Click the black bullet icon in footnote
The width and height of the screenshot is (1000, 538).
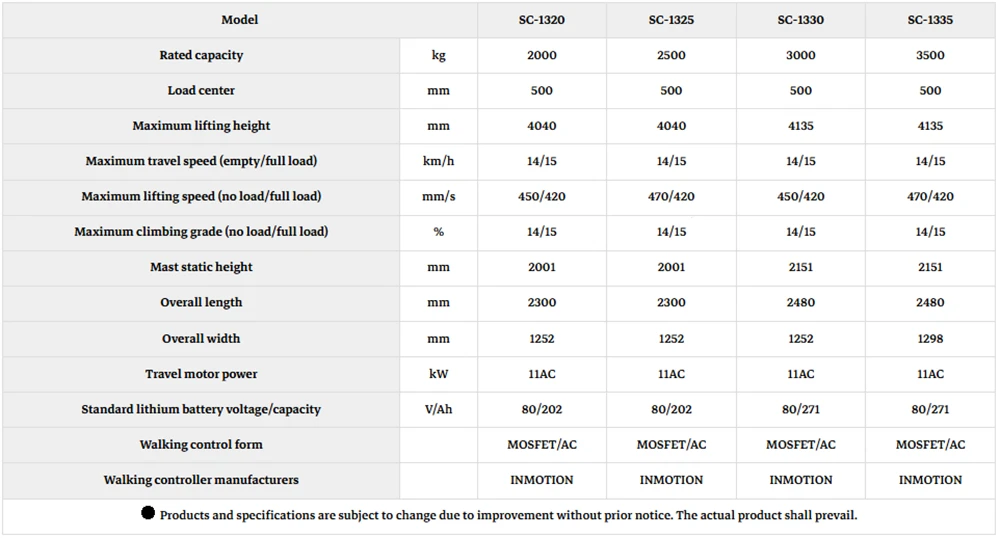148,513
